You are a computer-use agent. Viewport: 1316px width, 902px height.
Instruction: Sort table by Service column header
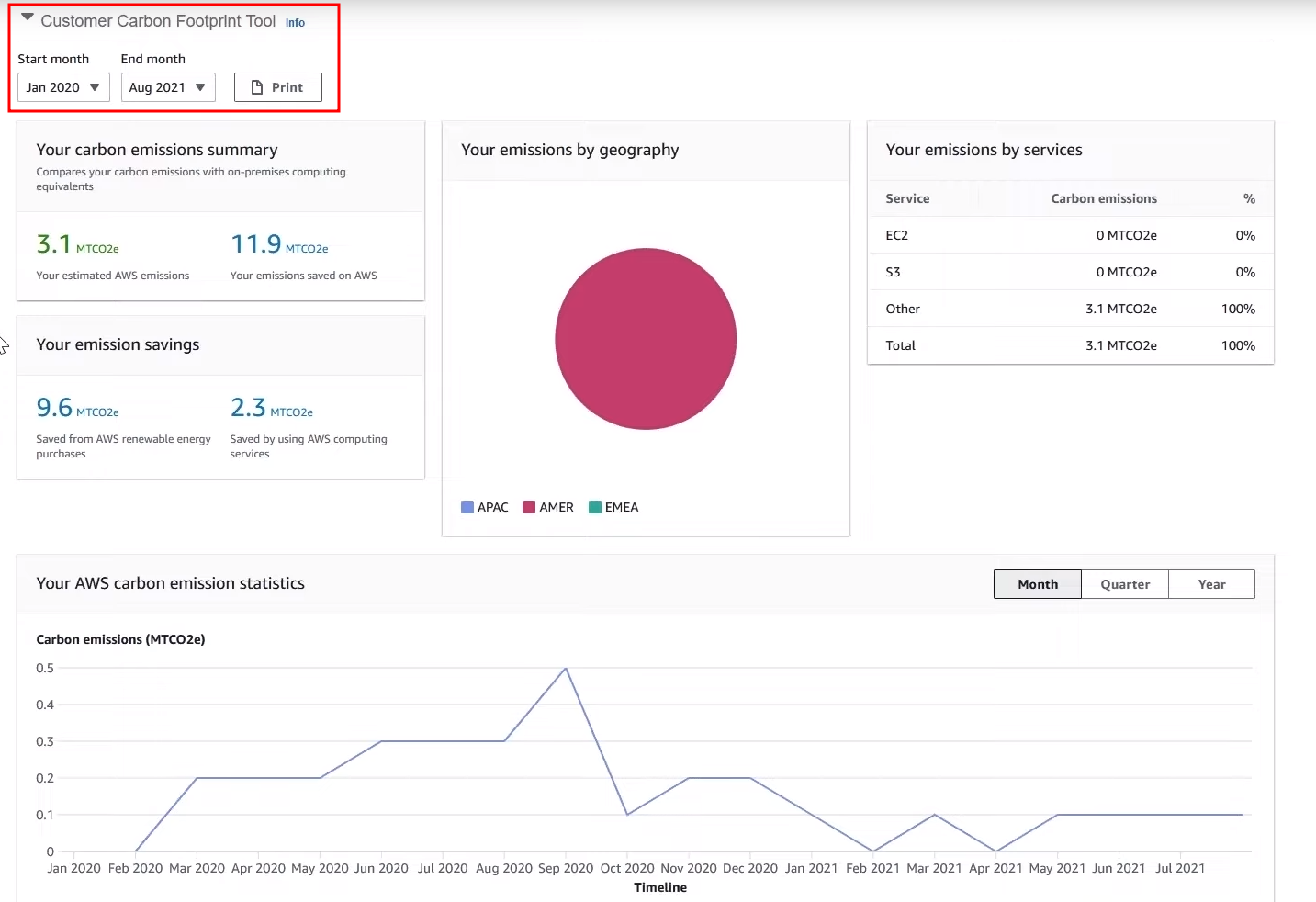click(907, 198)
